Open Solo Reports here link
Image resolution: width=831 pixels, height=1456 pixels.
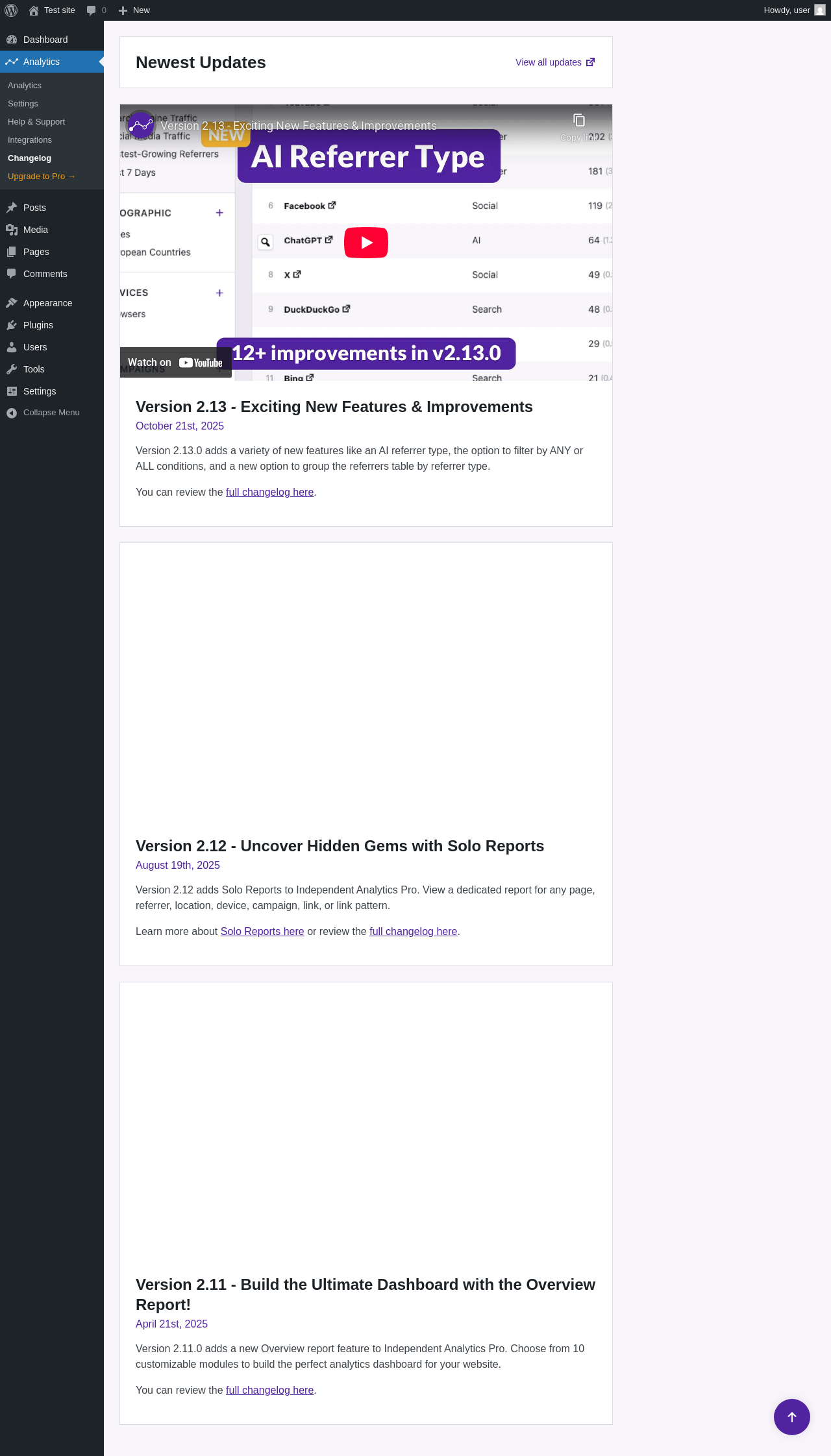point(262,931)
